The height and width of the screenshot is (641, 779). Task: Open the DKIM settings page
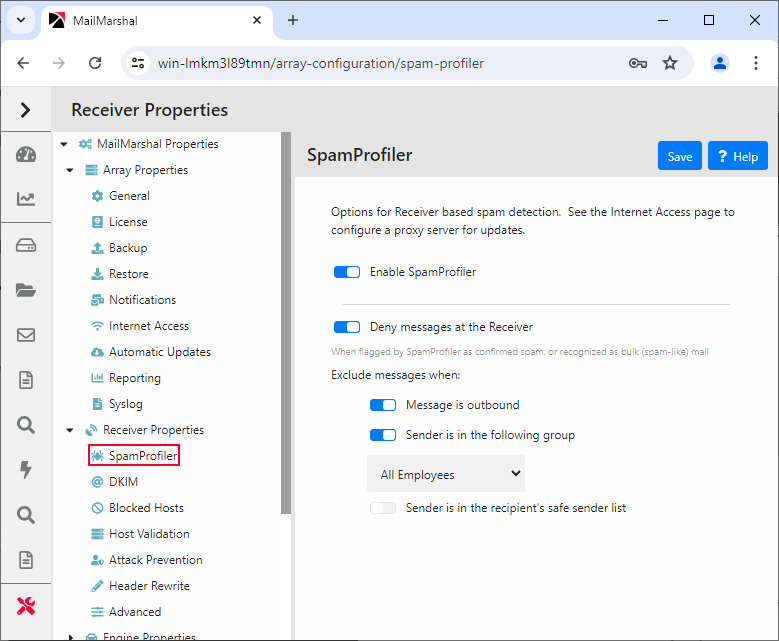coord(123,481)
